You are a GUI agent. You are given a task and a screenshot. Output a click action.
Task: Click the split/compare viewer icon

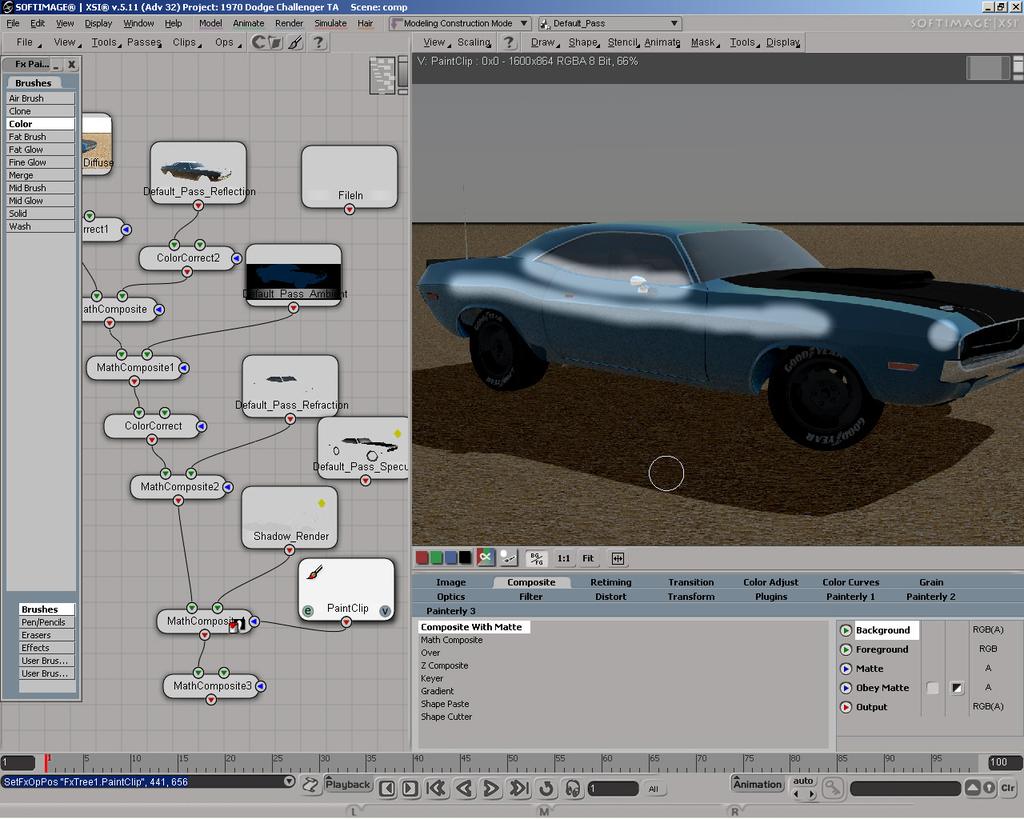618,558
